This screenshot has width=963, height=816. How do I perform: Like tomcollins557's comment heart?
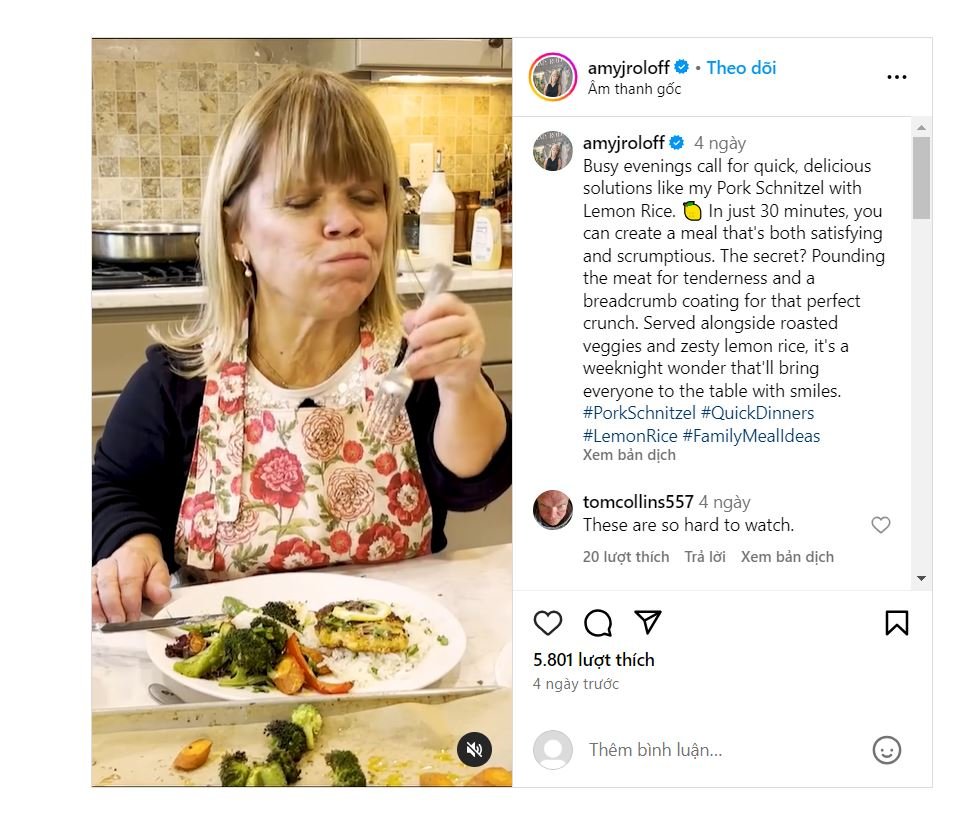[880, 525]
